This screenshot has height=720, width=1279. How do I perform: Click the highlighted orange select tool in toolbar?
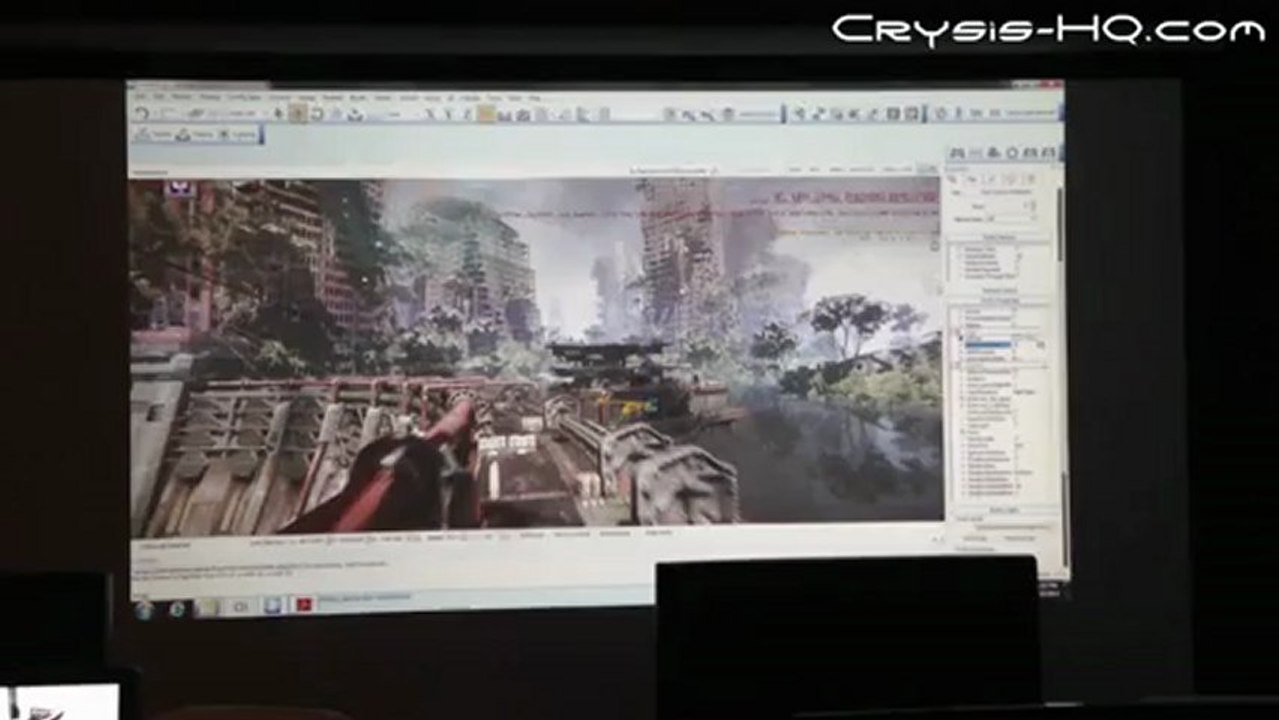click(298, 113)
